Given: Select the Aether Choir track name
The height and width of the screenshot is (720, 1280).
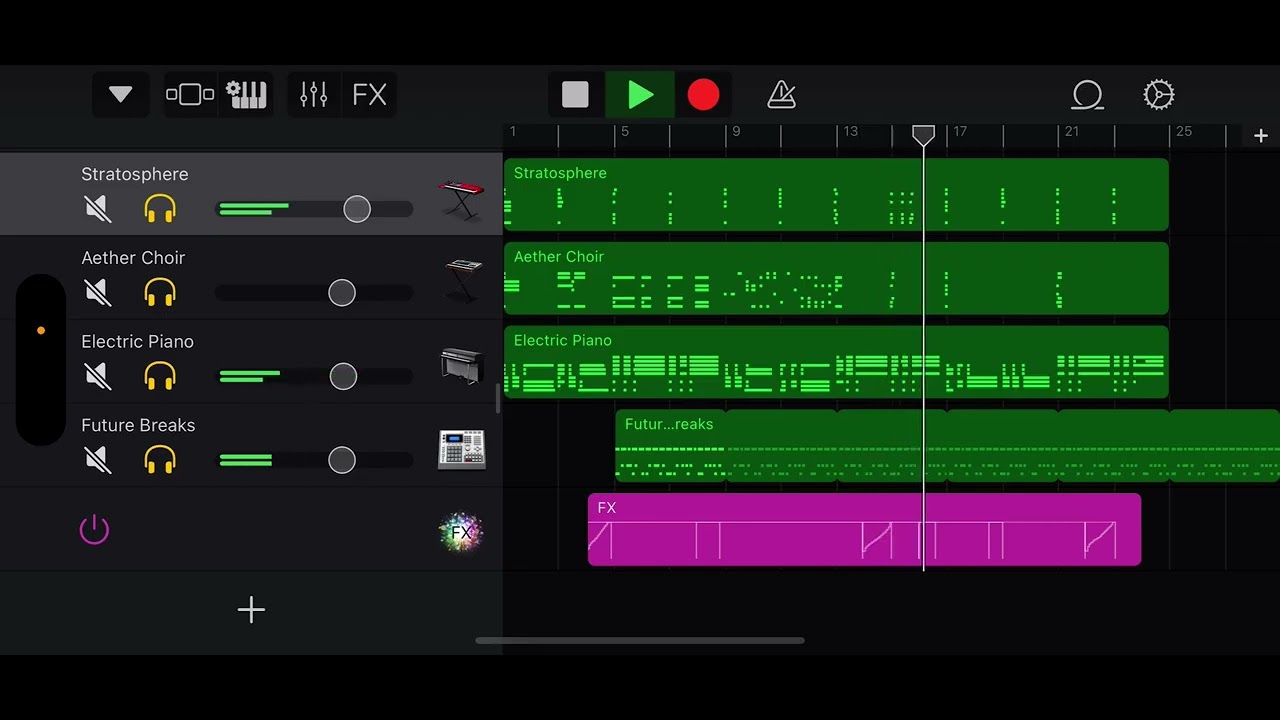Looking at the screenshot, I should click(x=133, y=258).
